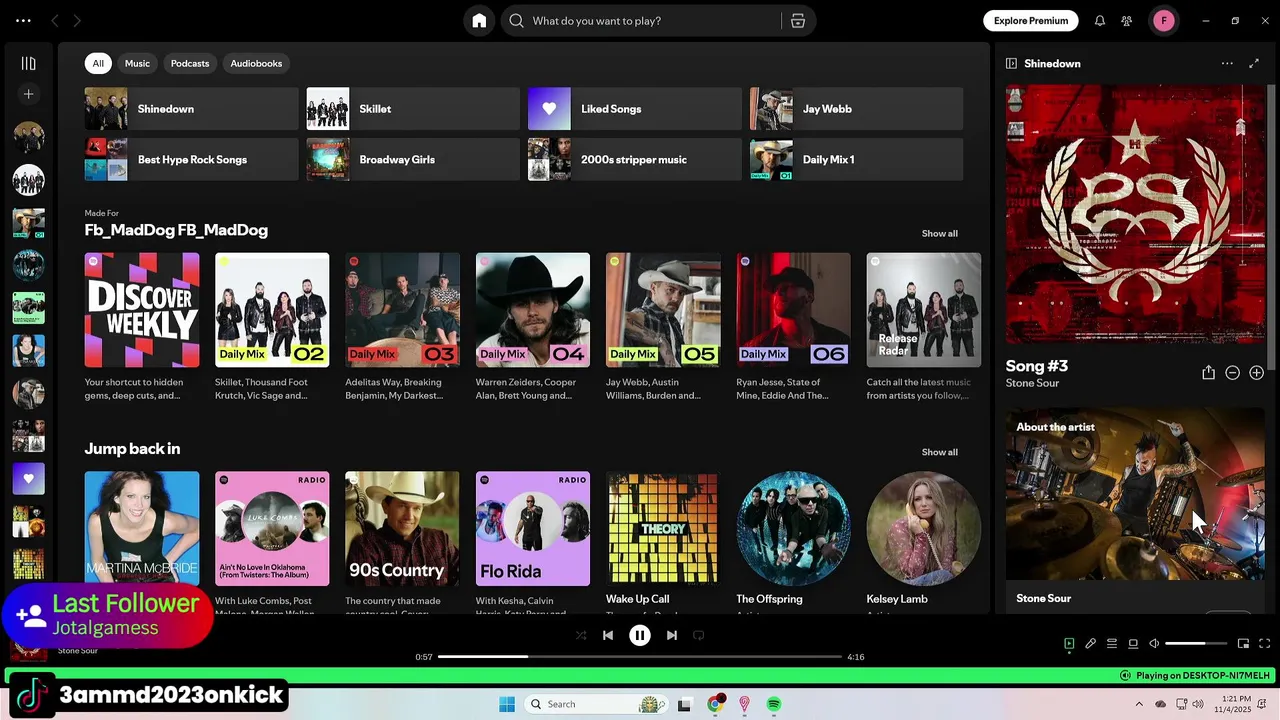The height and width of the screenshot is (720, 1280).
Task: Show hidden system tray icons
Action: 1139,704
